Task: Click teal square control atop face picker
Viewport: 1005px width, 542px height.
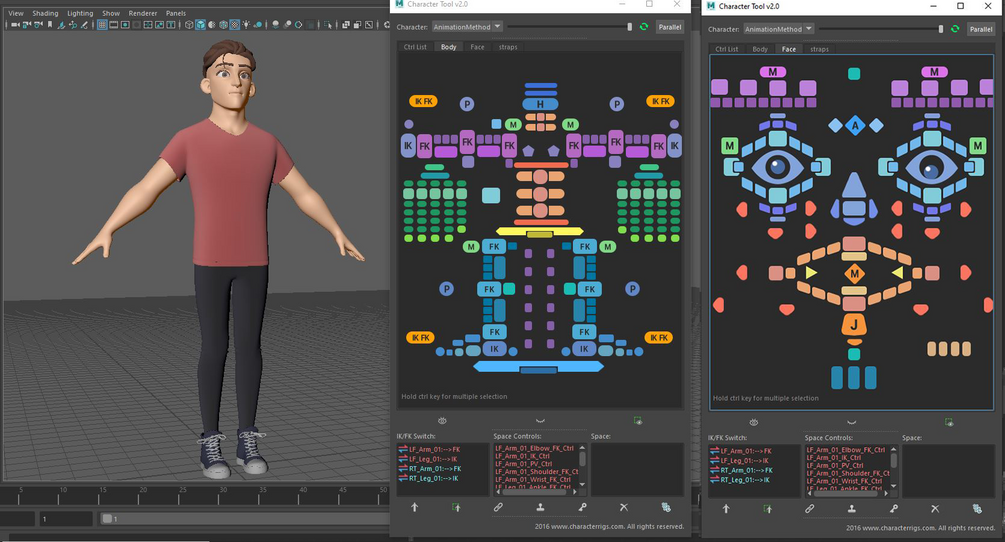Action: [854, 74]
